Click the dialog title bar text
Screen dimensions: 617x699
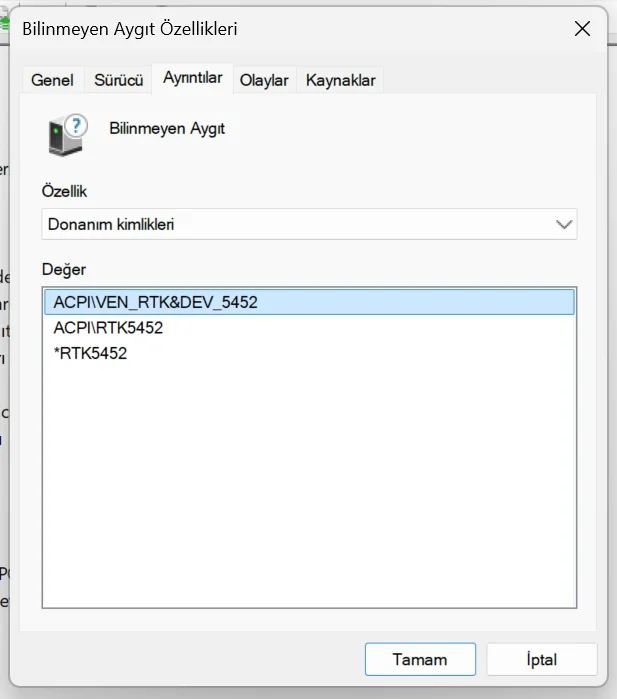pos(130,30)
